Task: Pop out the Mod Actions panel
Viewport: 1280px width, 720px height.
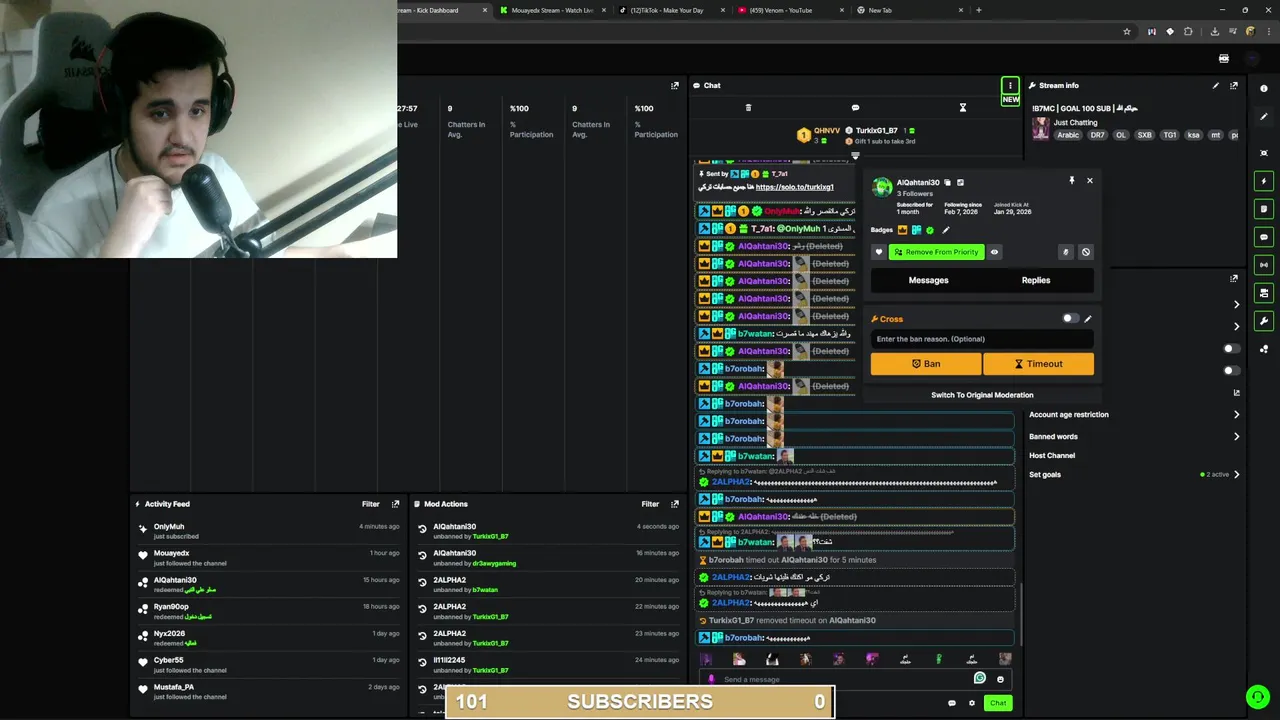Action: 675,504
